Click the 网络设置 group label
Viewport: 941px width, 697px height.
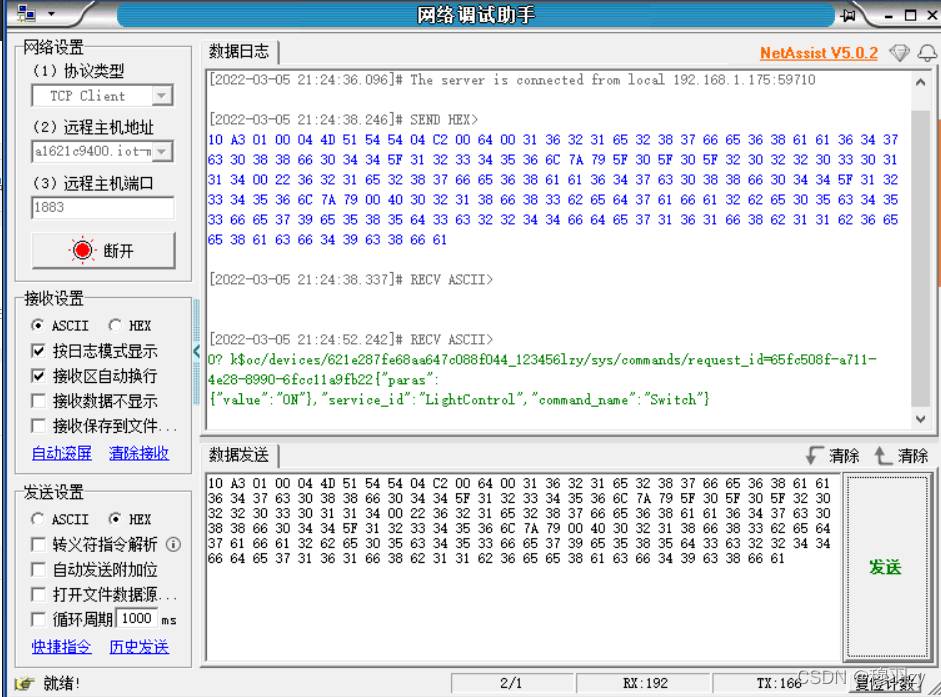click(x=54, y=47)
